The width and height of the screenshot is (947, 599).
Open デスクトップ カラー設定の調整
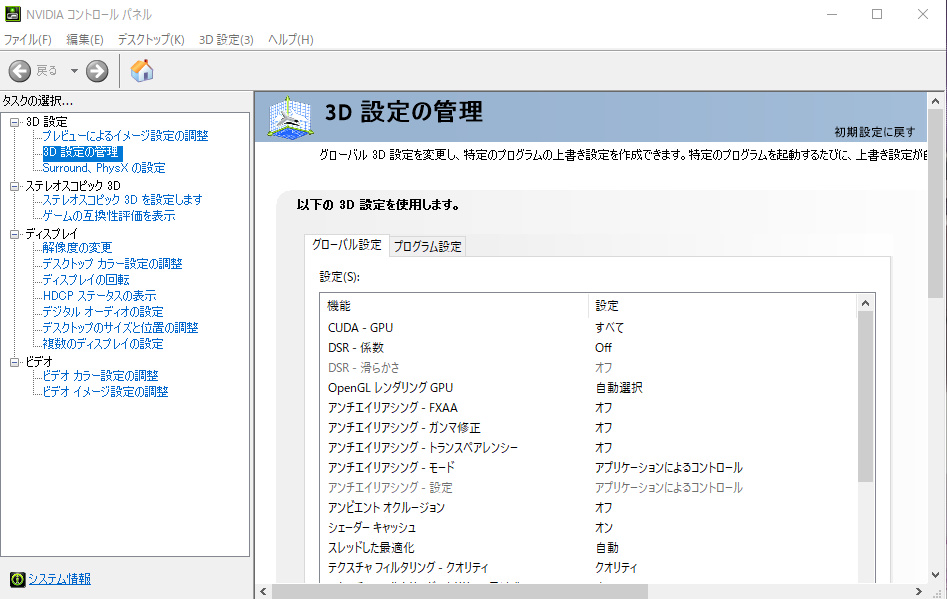tap(112, 264)
